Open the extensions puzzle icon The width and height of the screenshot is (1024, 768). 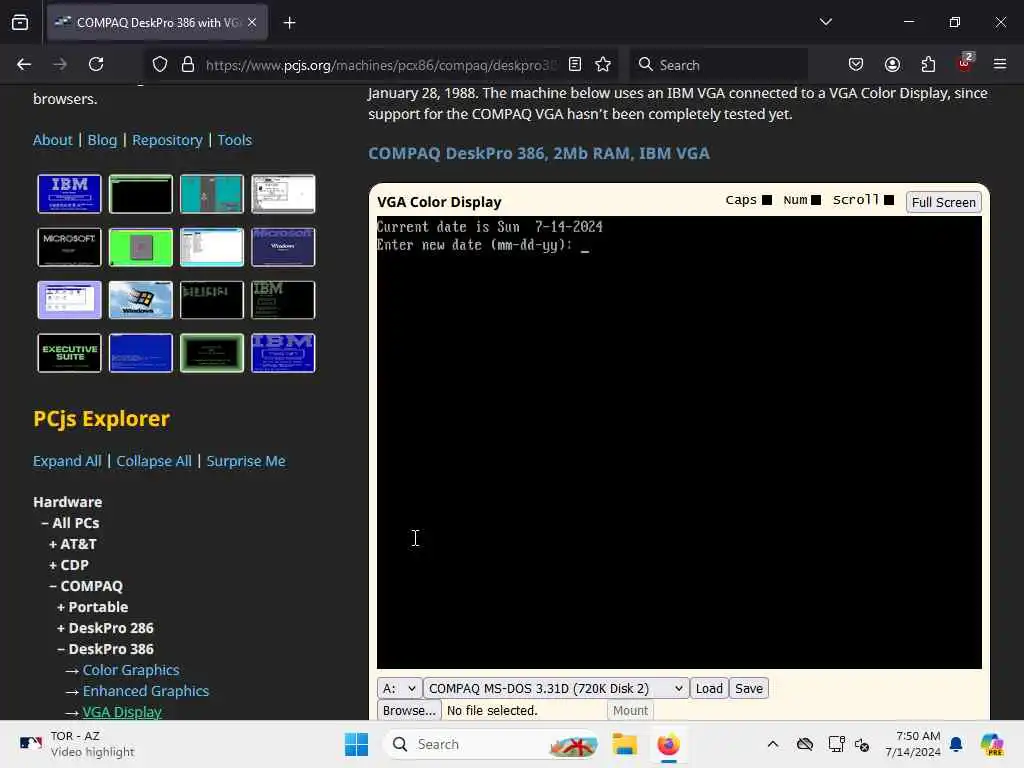(928, 64)
